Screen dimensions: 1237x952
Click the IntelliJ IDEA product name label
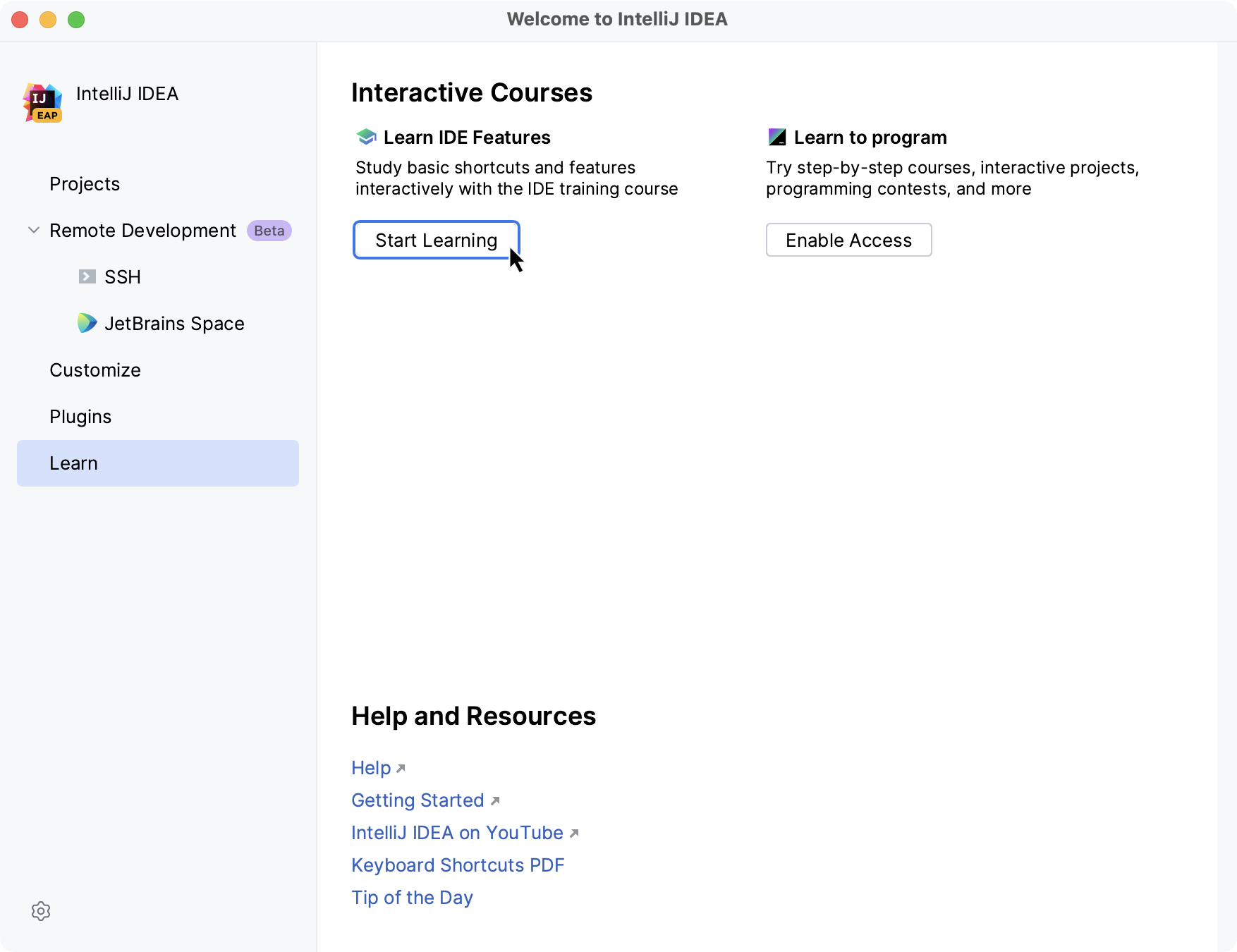[x=127, y=94]
